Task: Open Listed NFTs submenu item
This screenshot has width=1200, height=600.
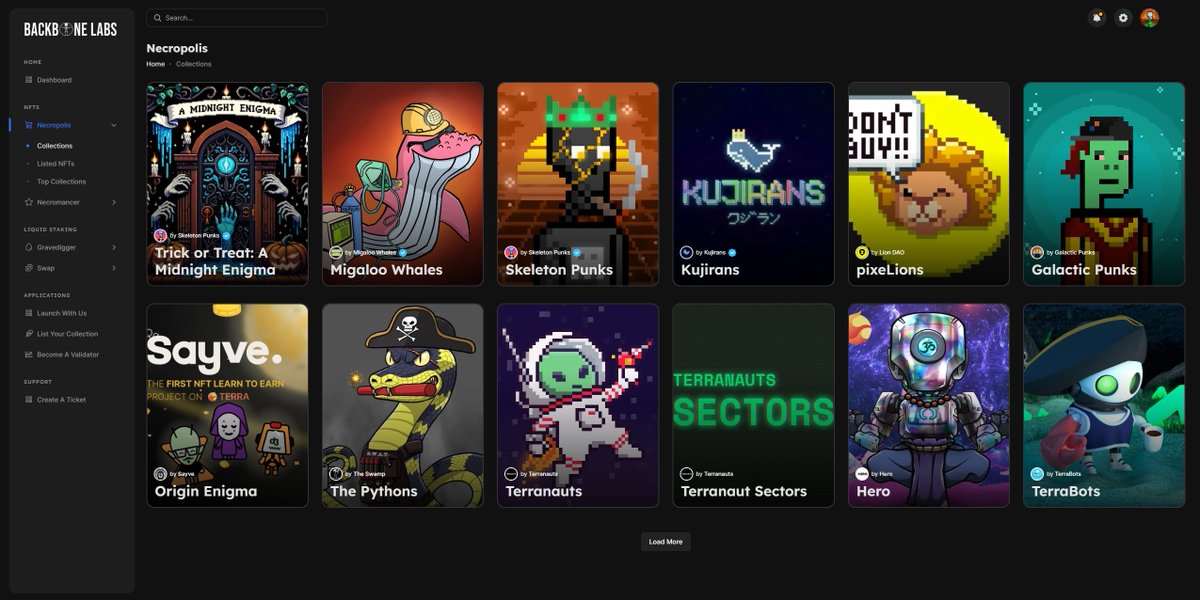Action: click(x=55, y=164)
